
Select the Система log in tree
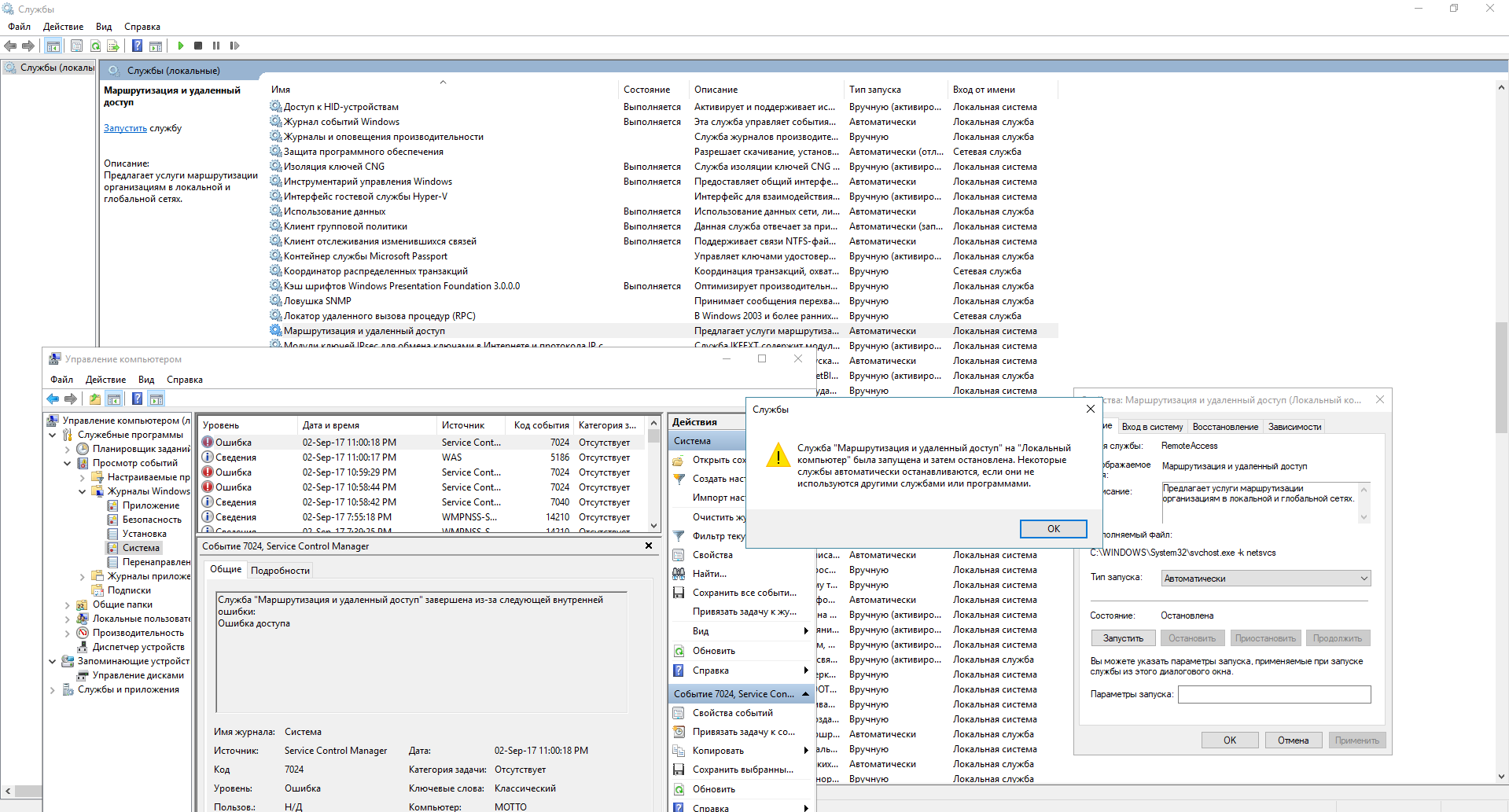pos(141,548)
